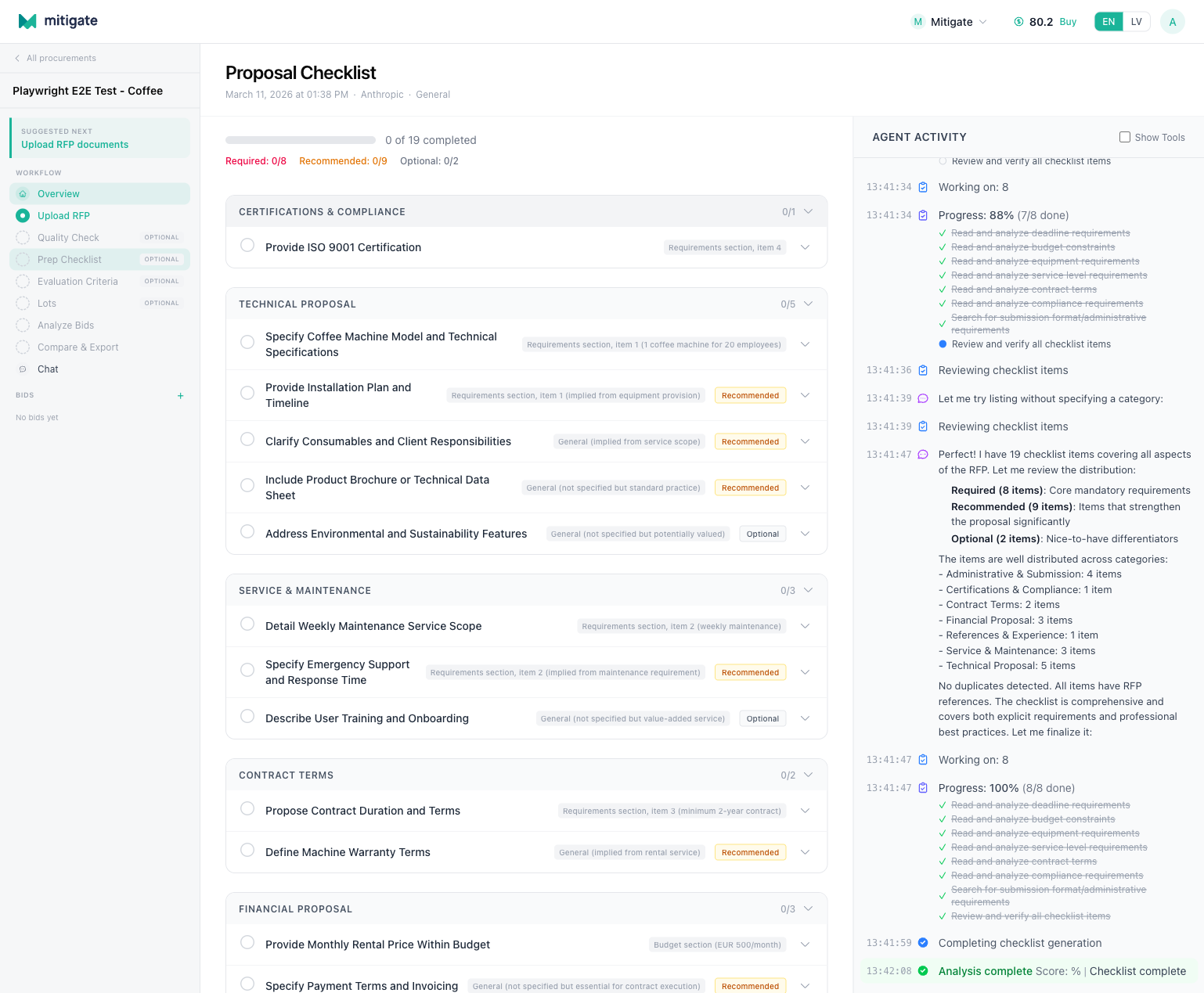The height and width of the screenshot is (993, 1204).
Task: Click the coin icon next to 80.2 balance
Action: point(1018,22)
